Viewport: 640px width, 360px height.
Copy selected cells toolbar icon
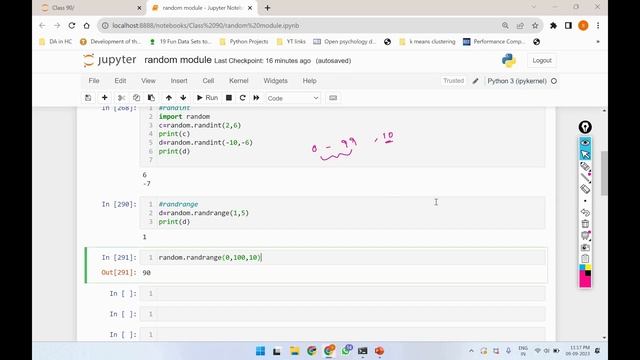pos(136,98)
